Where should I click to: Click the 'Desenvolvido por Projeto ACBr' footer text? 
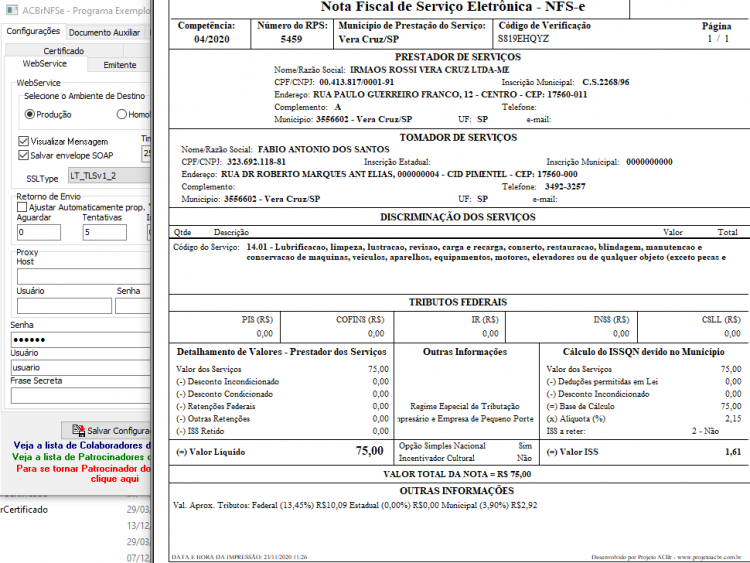click(x=666, y=557)
